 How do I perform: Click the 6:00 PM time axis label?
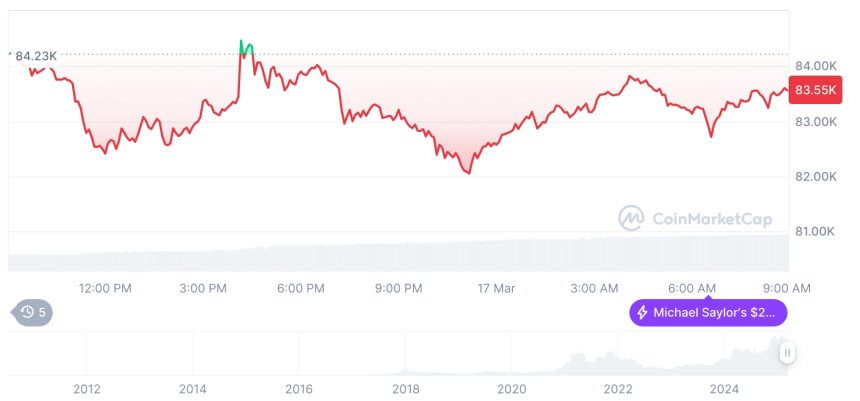pos(301,288)
